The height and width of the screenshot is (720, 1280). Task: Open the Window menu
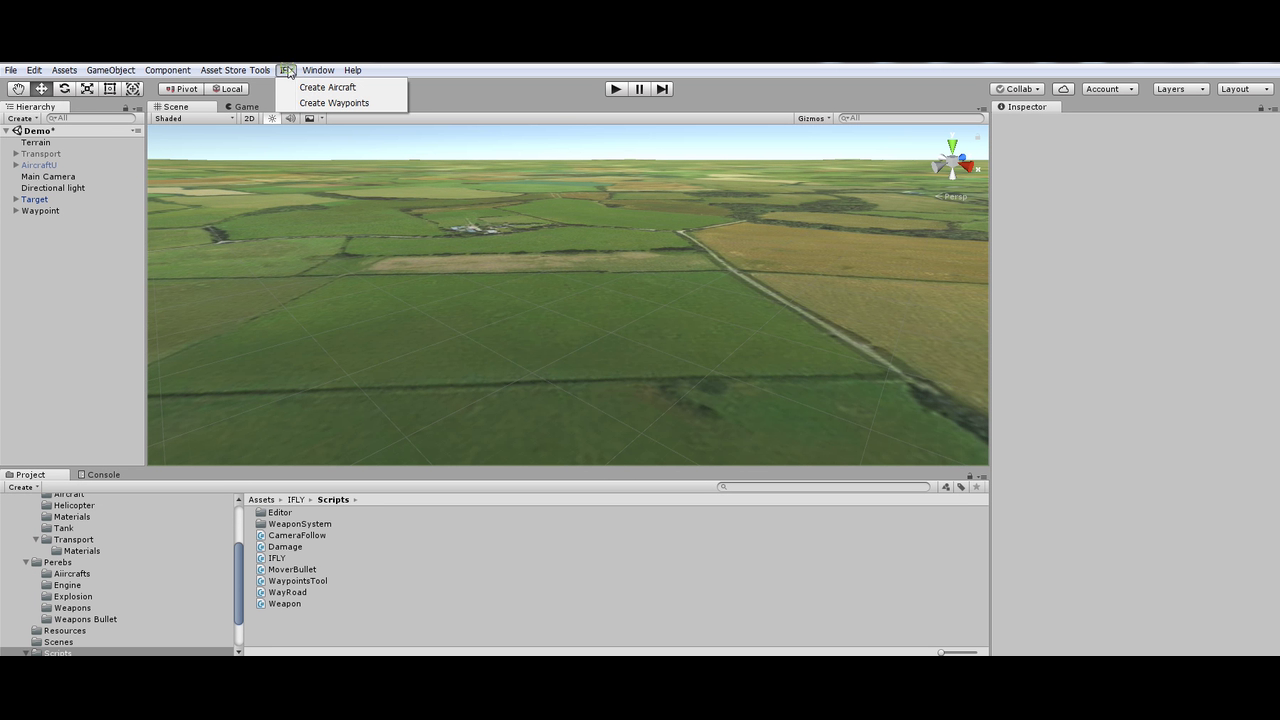click(318, 70)
